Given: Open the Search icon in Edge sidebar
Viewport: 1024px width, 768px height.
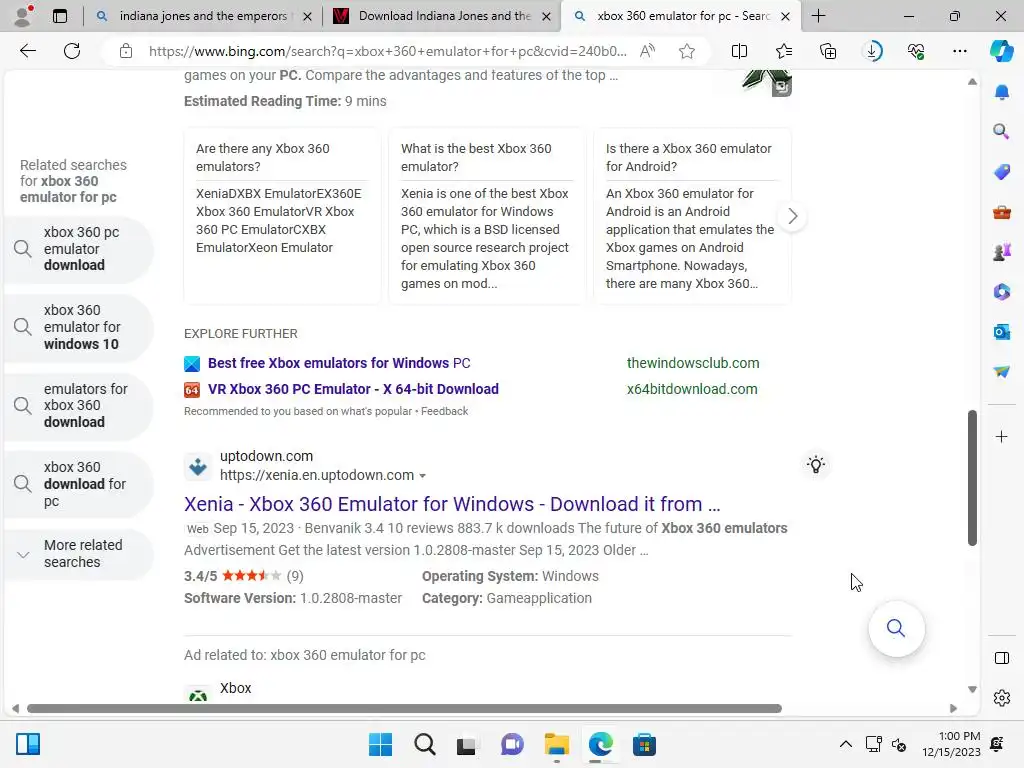Looking at the screenshot, I should coord(1002,131).
